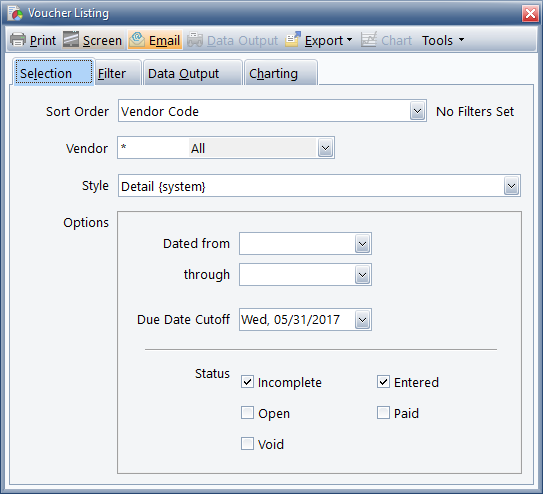Expand the Sort Order dropdown
543x494 pixels.
[418, 111]
